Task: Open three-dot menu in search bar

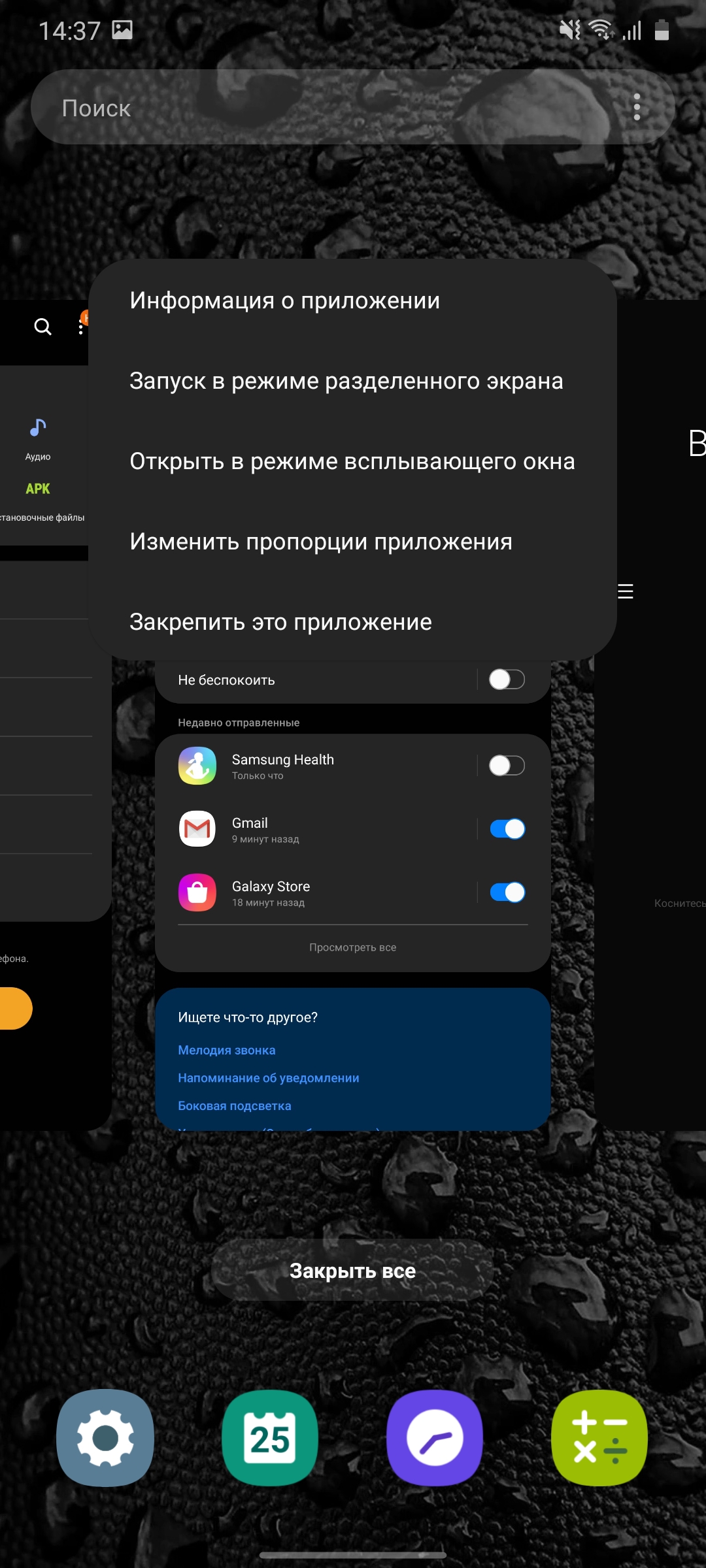Action: [637, 107]
